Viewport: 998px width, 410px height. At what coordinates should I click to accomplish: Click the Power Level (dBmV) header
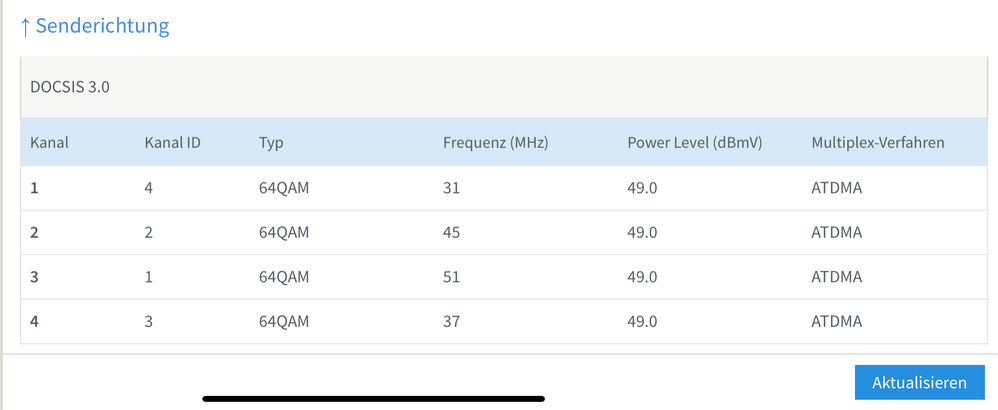click(694, 142)
